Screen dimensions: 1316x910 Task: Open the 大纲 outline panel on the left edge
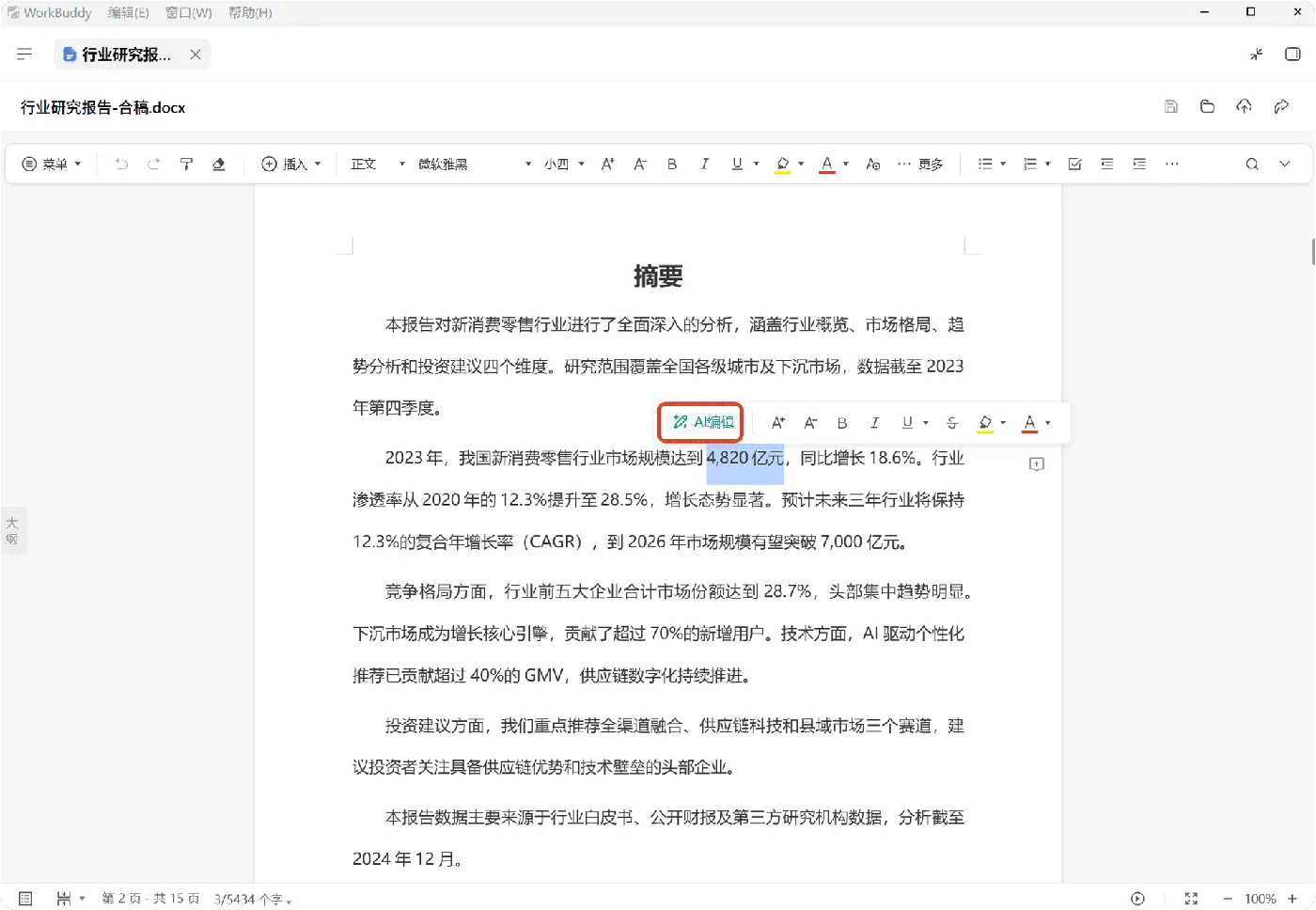point(12,531)
